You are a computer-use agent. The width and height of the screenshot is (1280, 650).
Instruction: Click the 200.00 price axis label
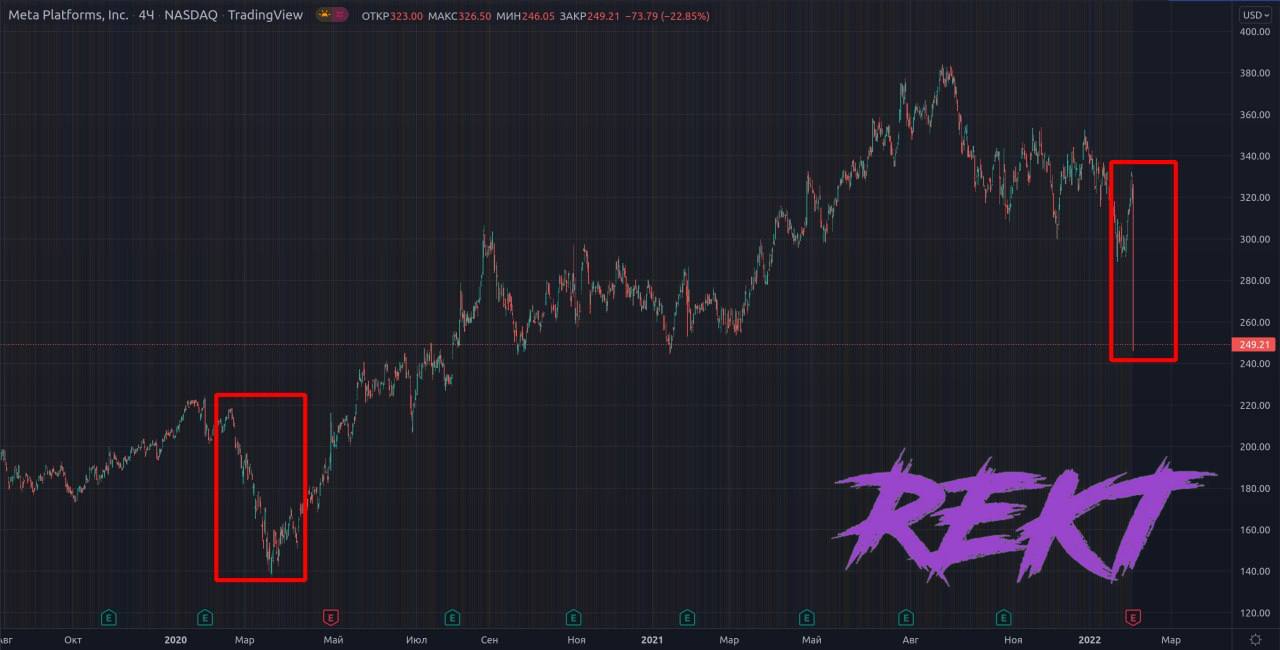click(x=1255, y=447)
